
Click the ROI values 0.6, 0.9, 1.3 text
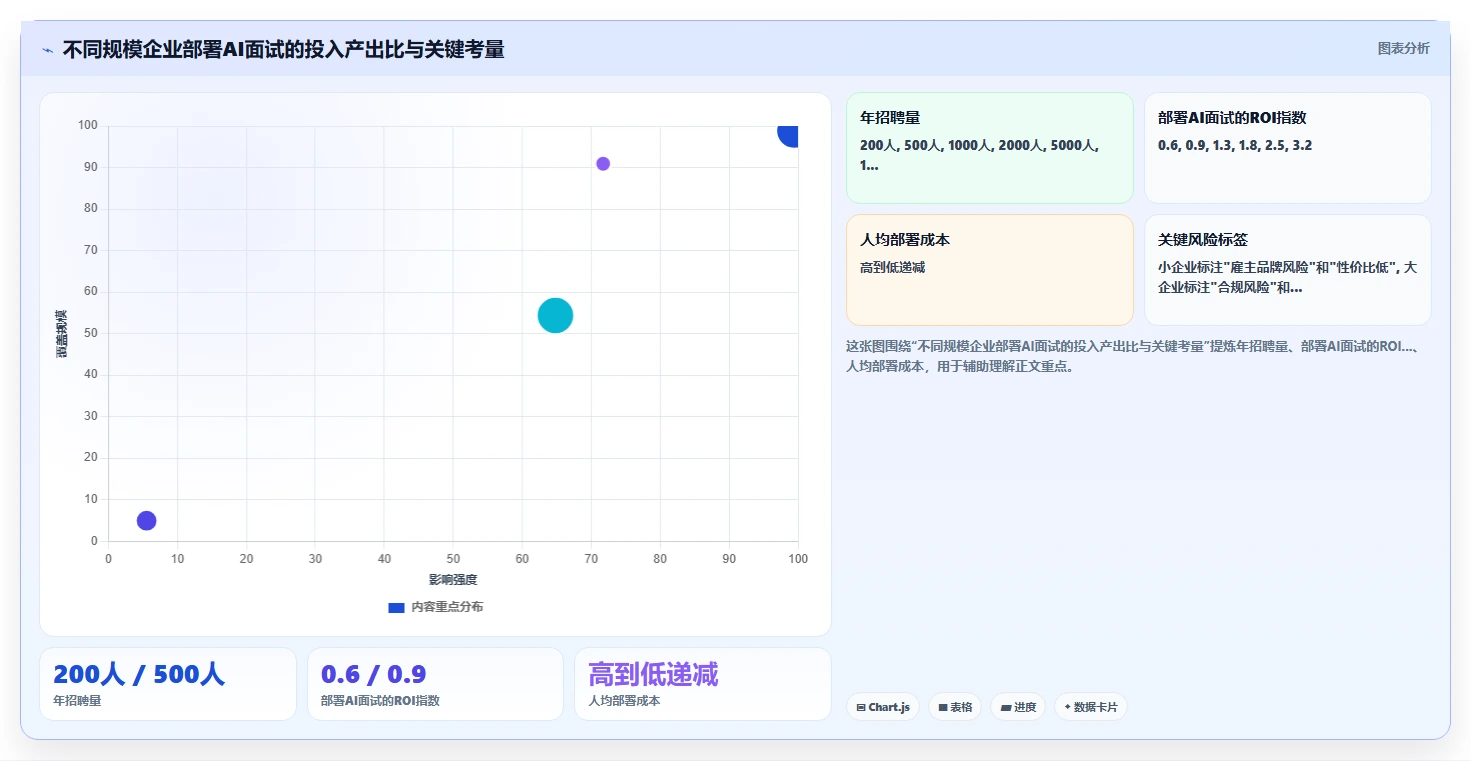pyautogui.click(x=1235, y=146)
